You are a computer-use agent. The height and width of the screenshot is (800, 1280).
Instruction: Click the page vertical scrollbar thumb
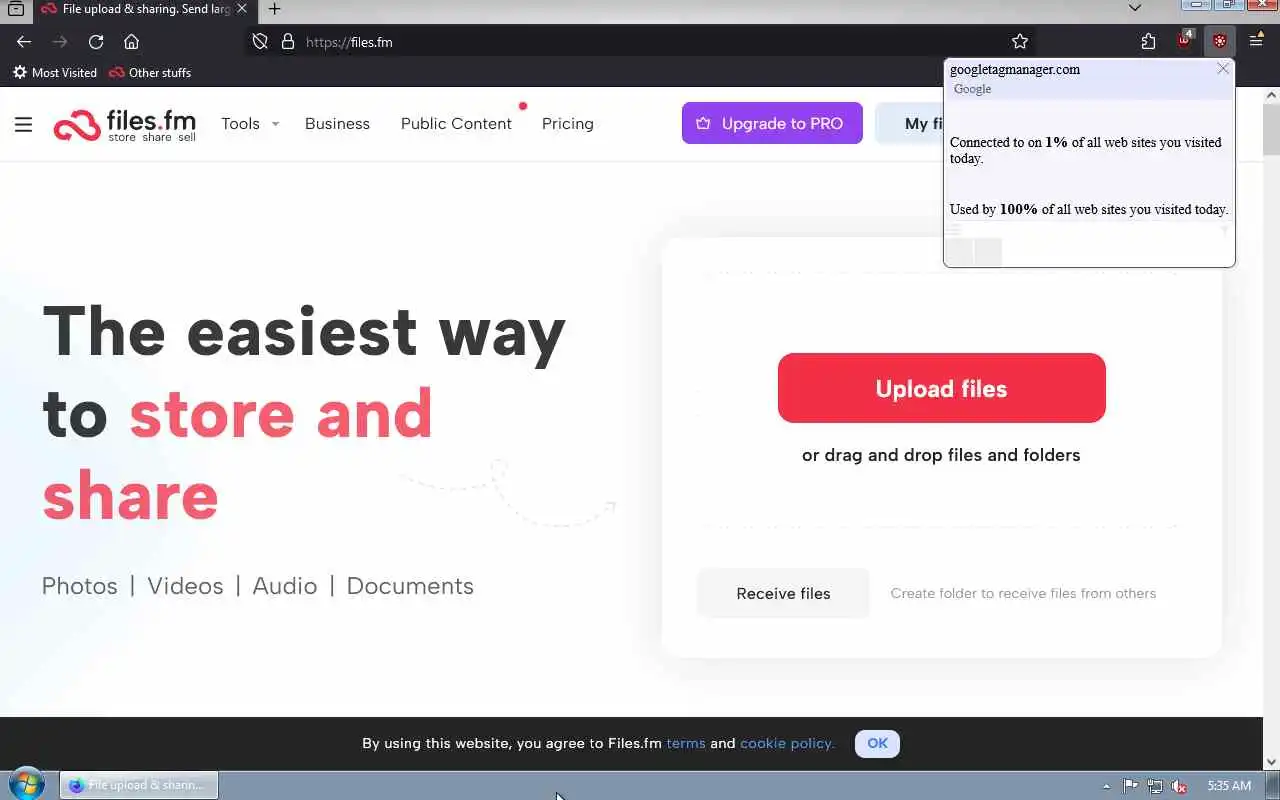click(x=1271, y=130)
